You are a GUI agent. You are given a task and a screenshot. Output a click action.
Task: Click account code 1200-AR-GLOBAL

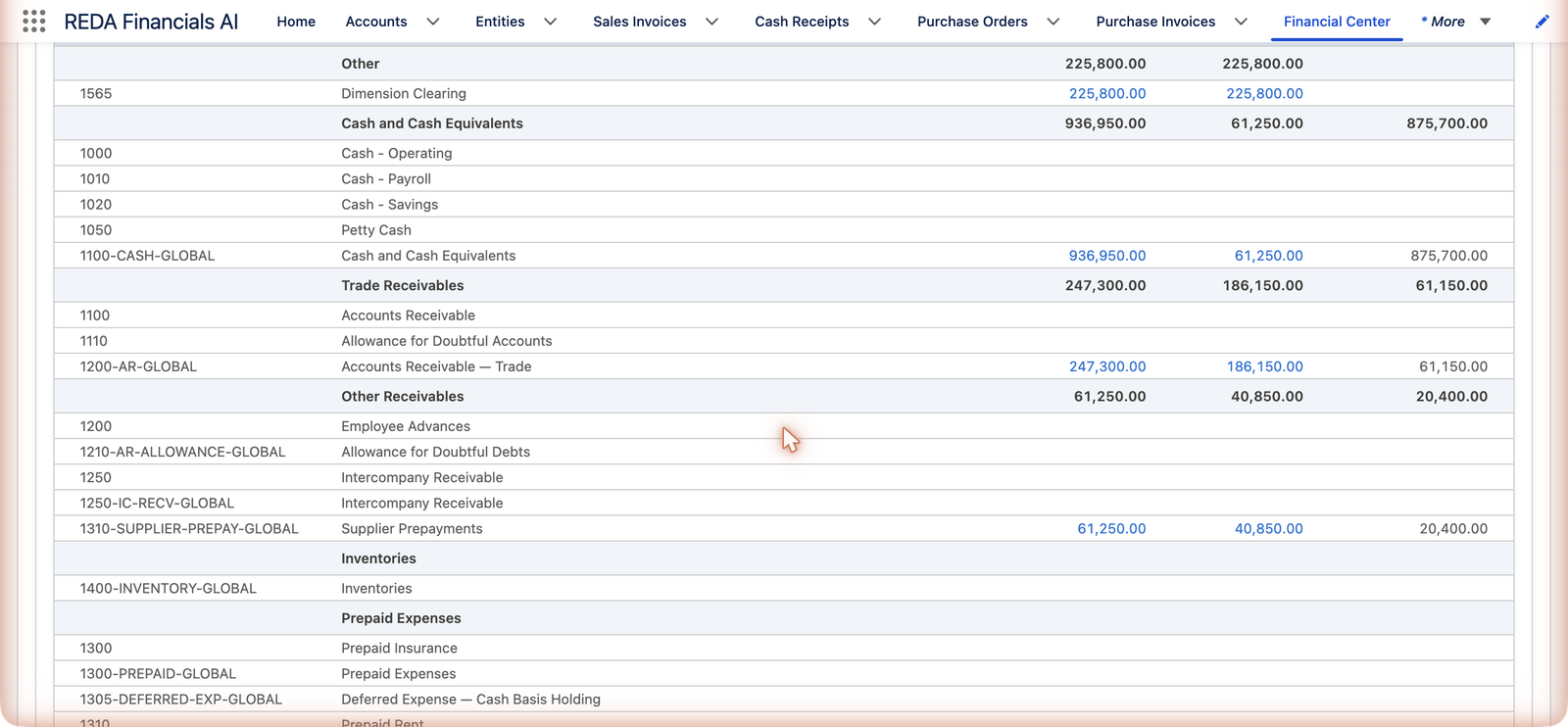[138, 366]
